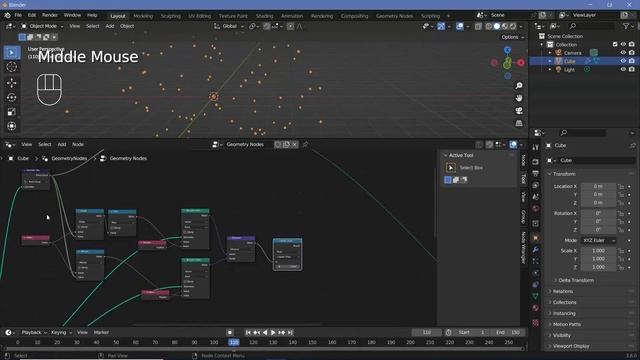Switch to the Shading workspace tab
This screenshot has width=640, height=360.
264,16
